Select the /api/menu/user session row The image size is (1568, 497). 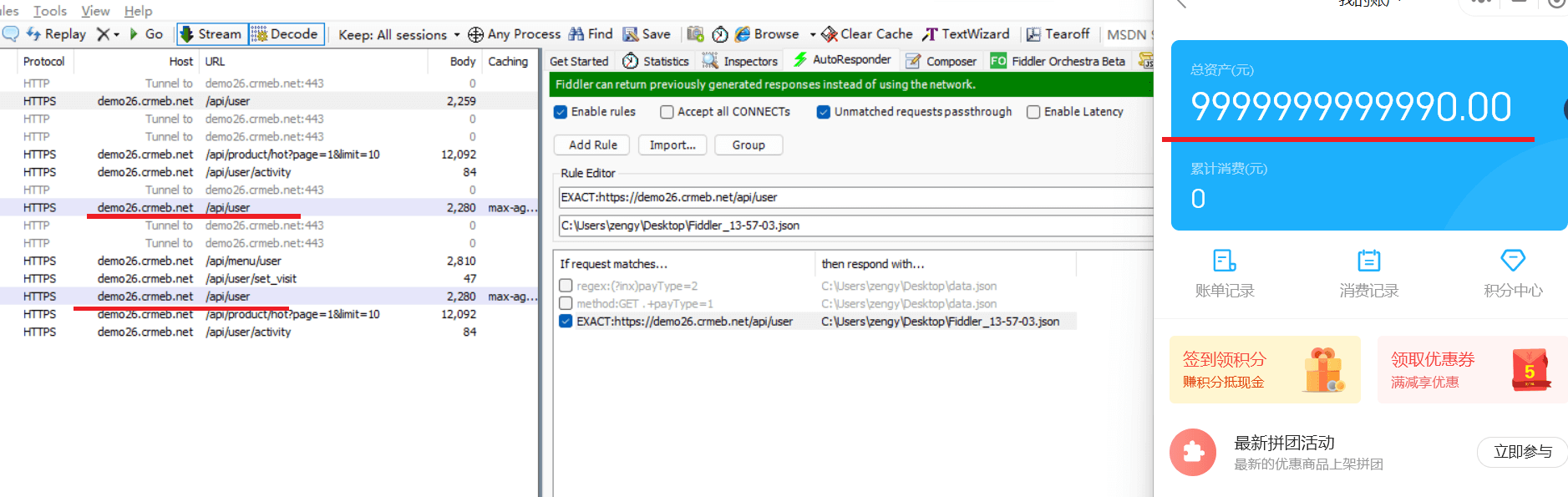point(269,261)
